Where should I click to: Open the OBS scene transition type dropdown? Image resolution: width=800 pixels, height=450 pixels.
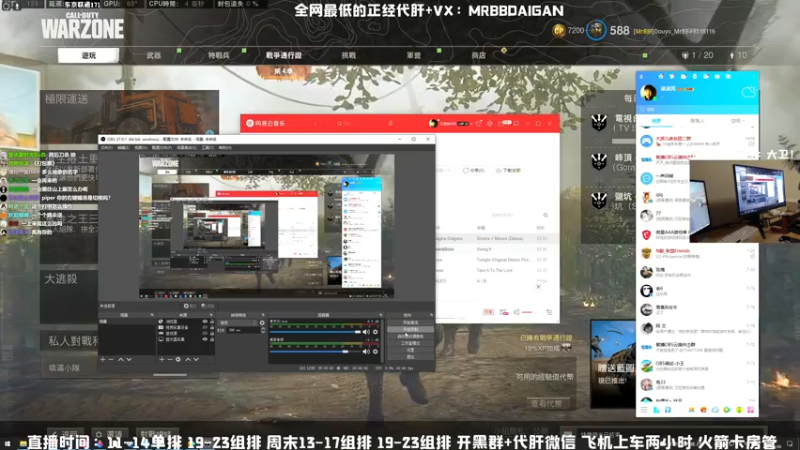click(238, 323)
